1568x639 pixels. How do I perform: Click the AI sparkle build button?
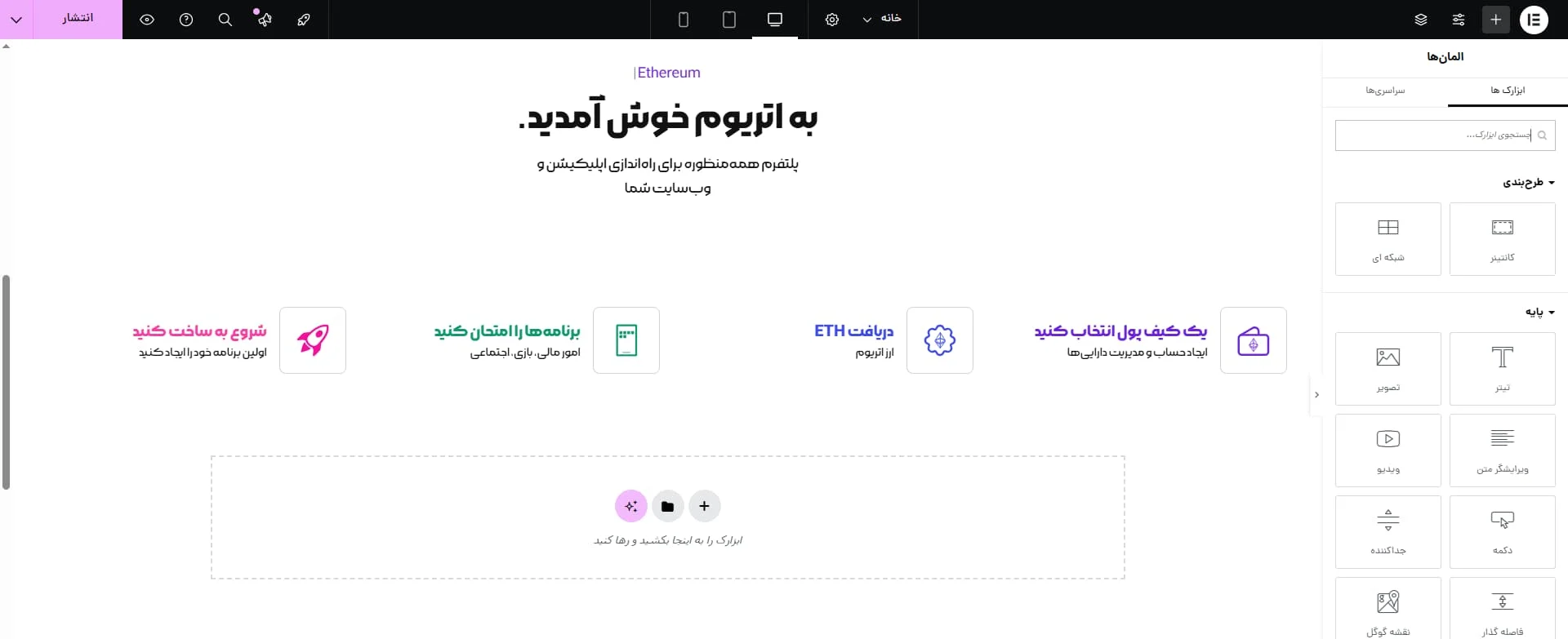pos(631,506)
